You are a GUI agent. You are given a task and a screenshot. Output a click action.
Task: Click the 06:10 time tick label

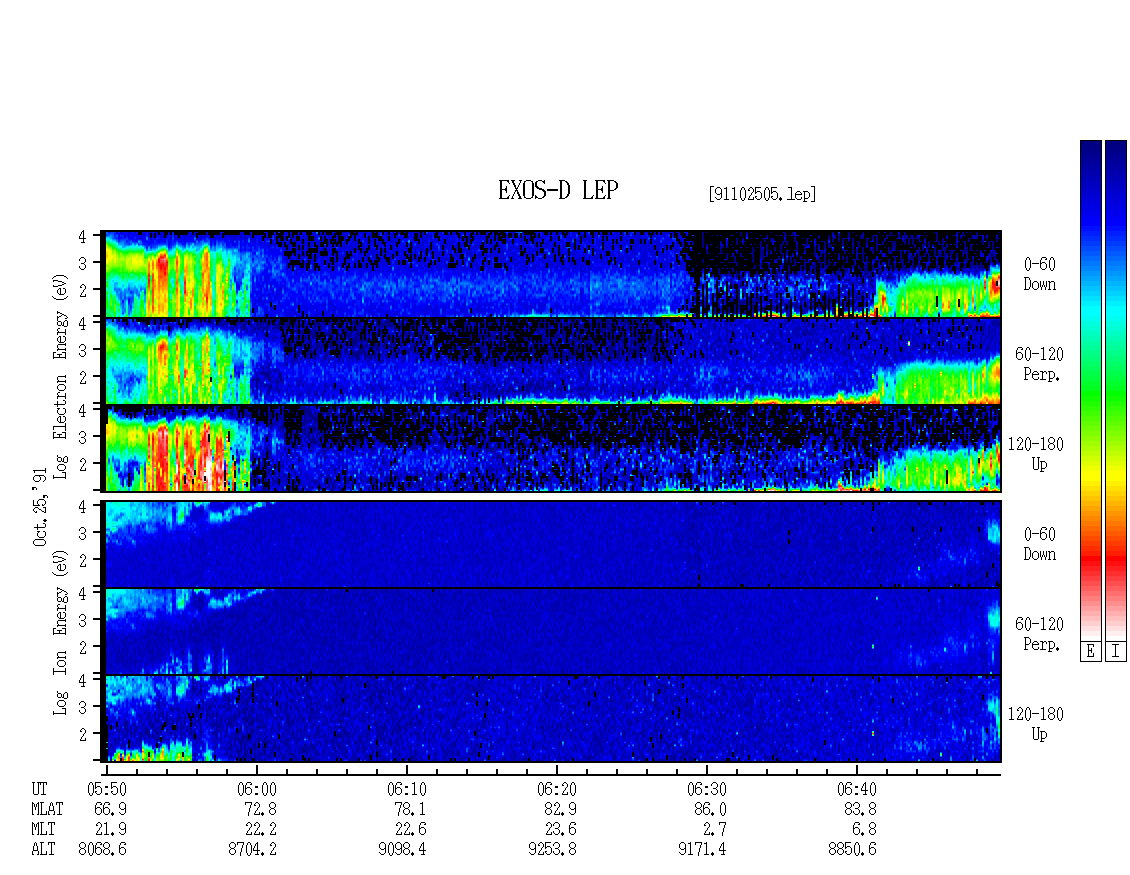pyautogui.click(x=406, y=789)
